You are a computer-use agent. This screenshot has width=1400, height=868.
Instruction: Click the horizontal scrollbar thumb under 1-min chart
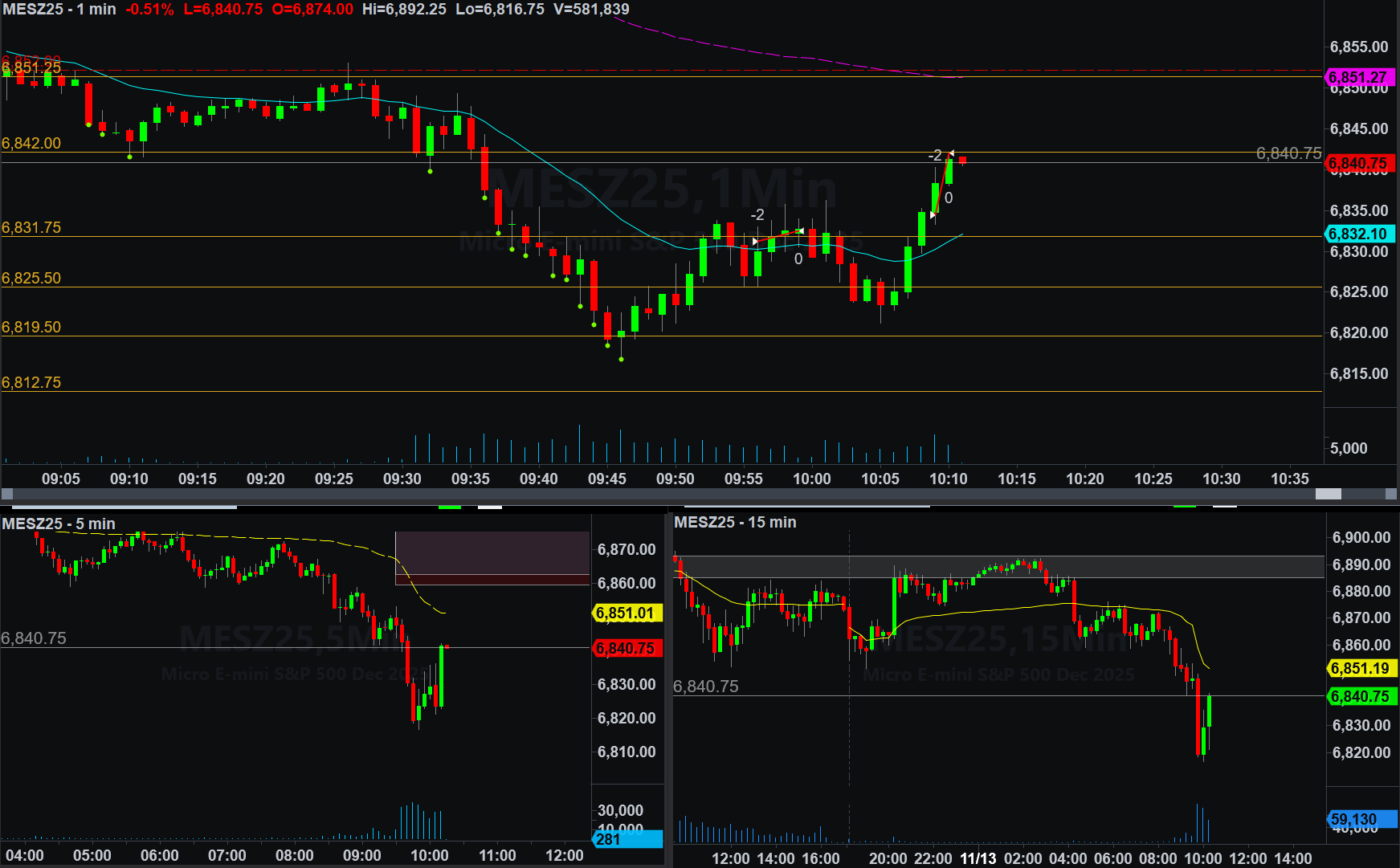coord(1328,494)
